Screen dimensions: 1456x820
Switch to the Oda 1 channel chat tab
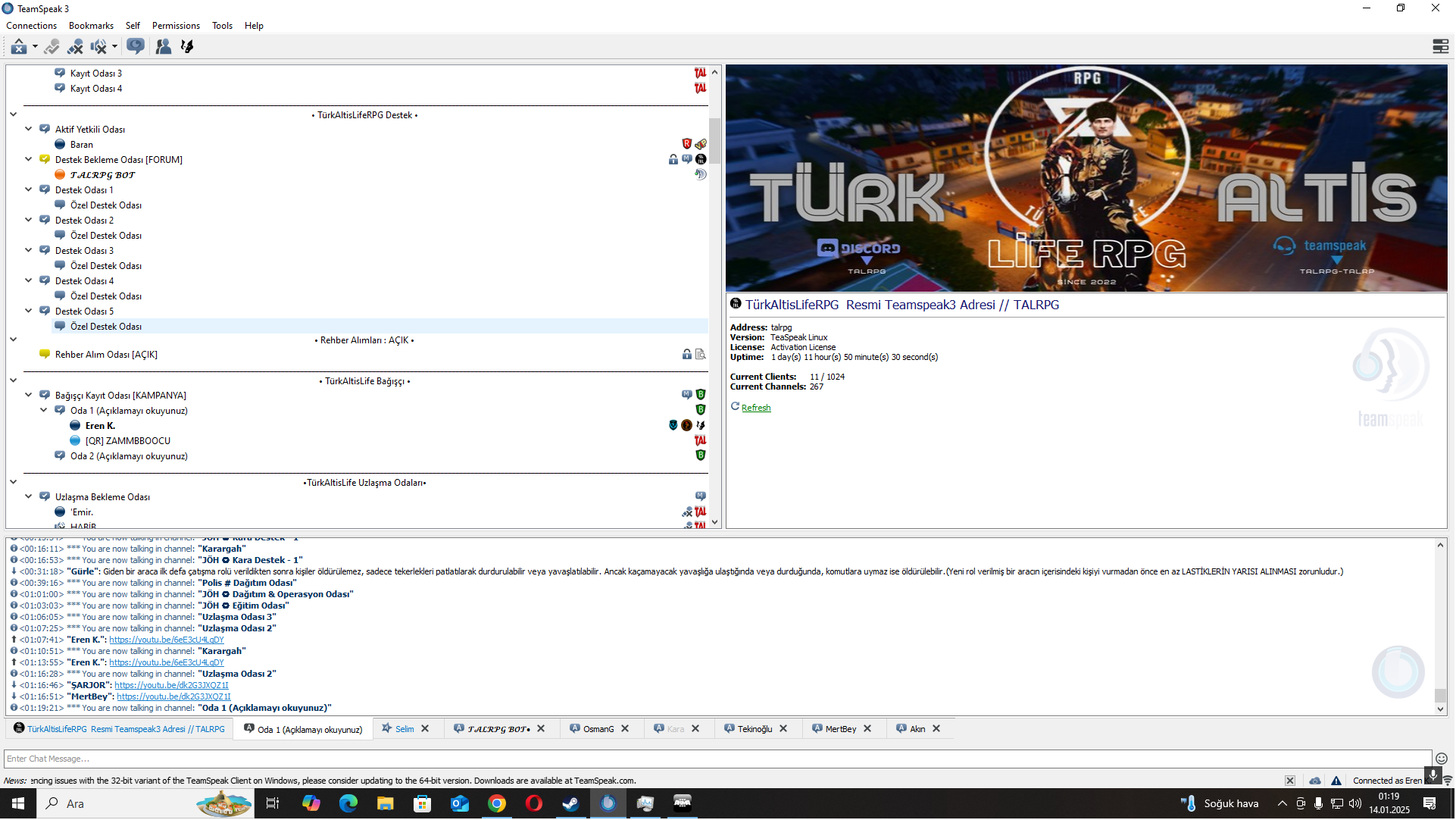303,731
